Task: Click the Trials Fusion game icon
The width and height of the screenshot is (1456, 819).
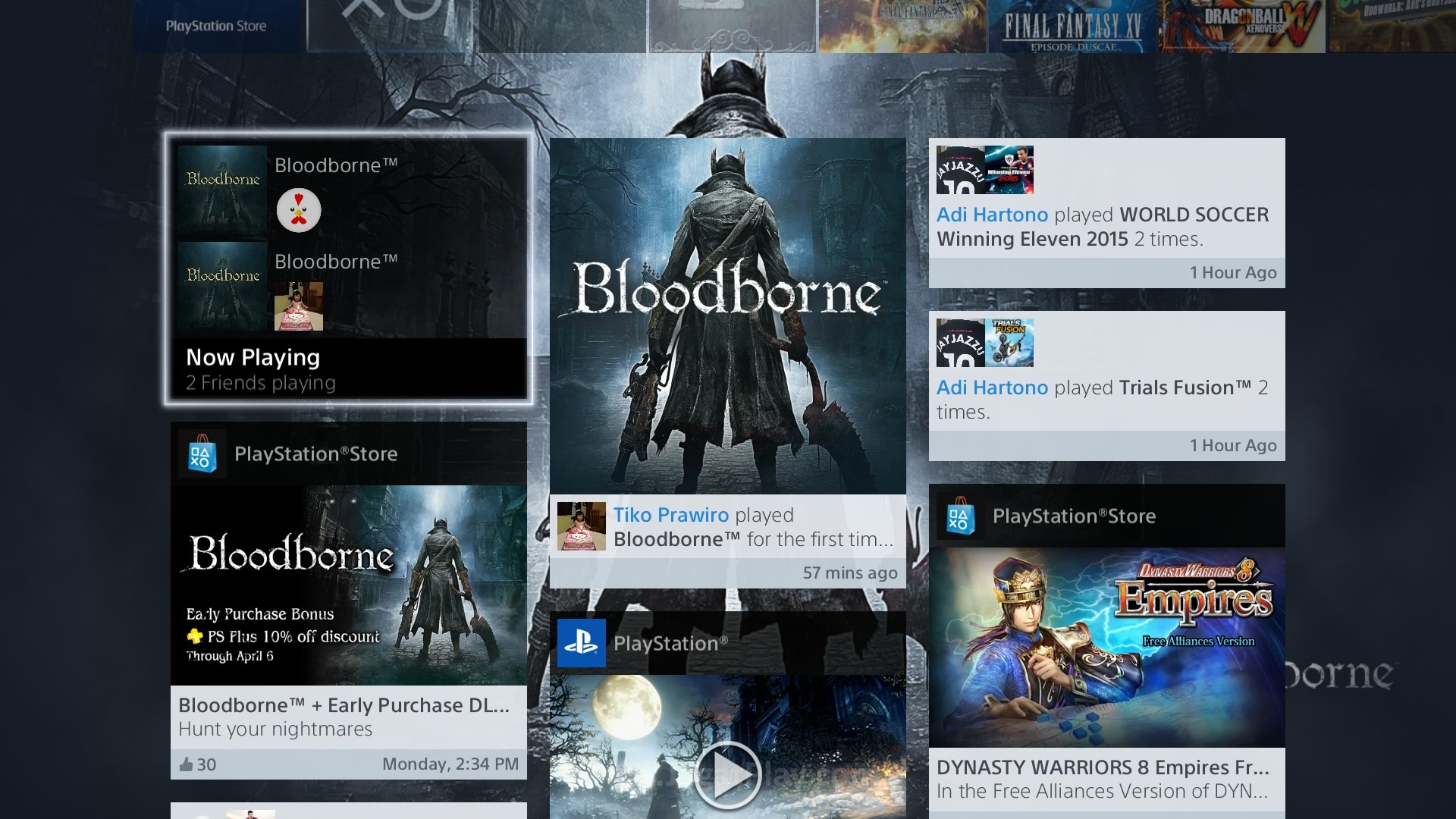Action: [1009, 343]
